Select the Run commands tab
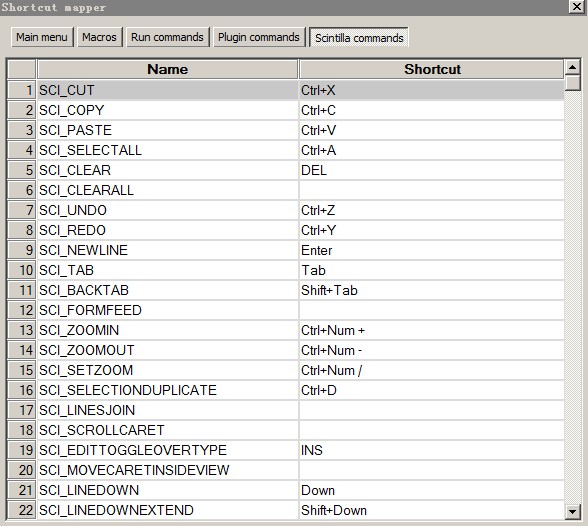 coord(167,37)
